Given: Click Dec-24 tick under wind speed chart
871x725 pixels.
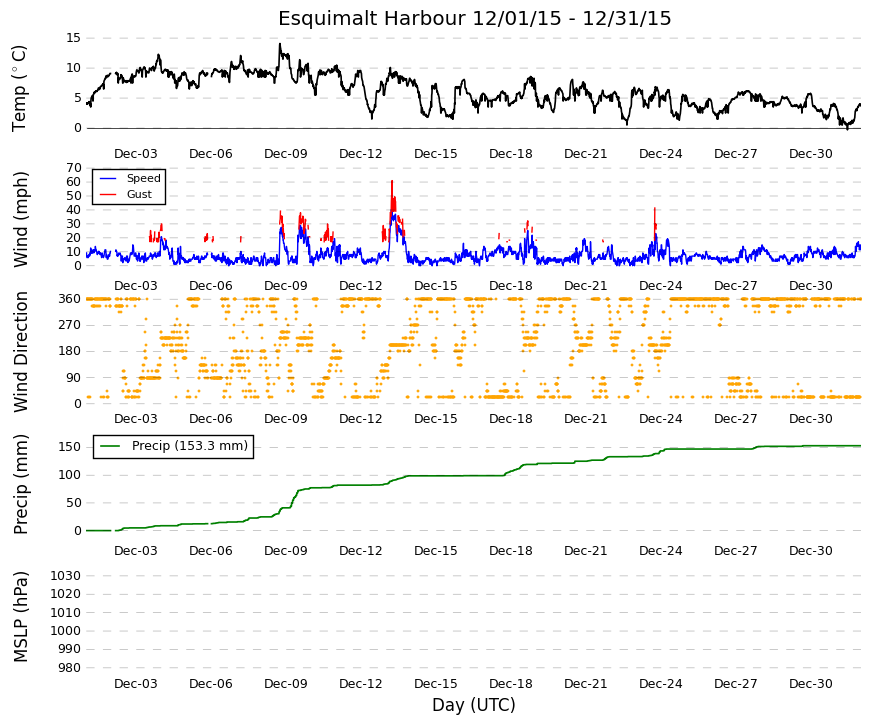Looking at the screenshot, I should pos(660,286).
